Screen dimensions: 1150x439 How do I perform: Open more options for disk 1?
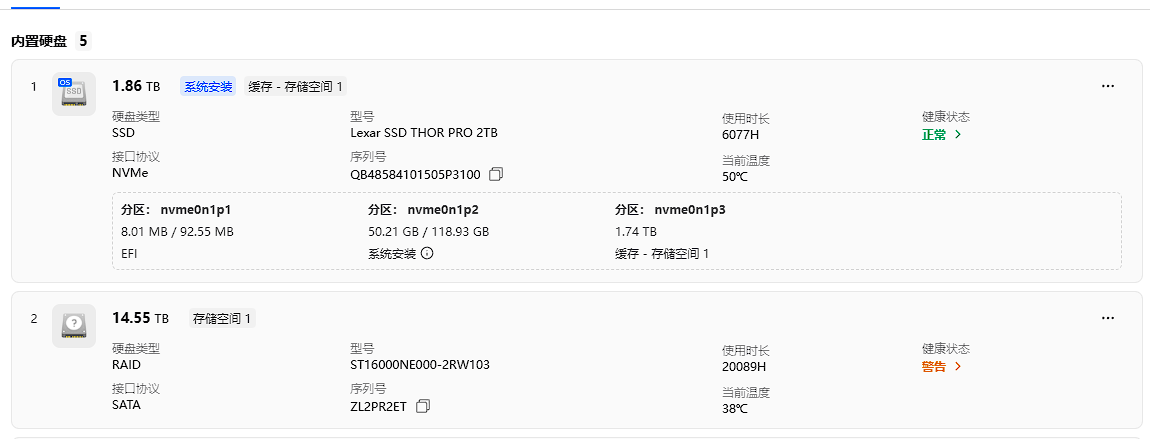pyautogui.click(x=1107, y=86)
